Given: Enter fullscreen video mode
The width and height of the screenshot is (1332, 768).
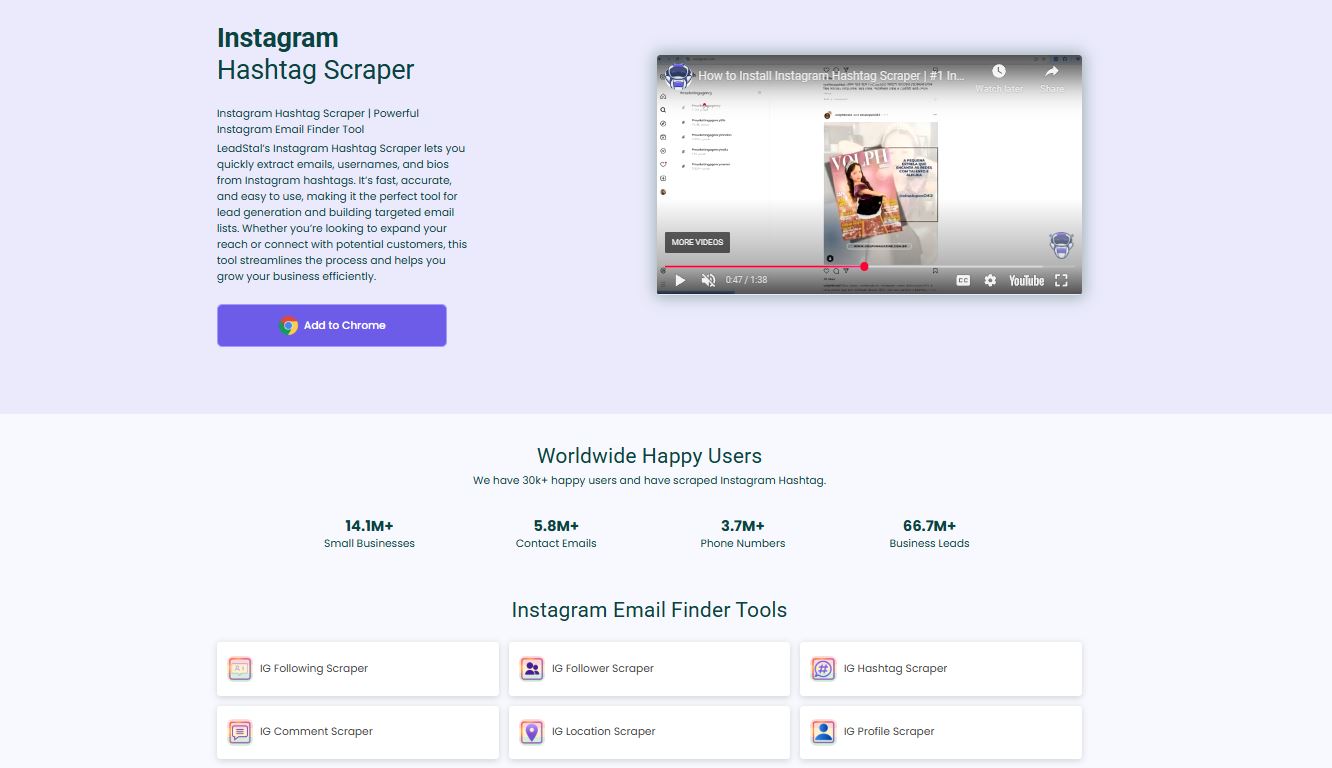Looking at the screenshot, I should (1061, 281).
